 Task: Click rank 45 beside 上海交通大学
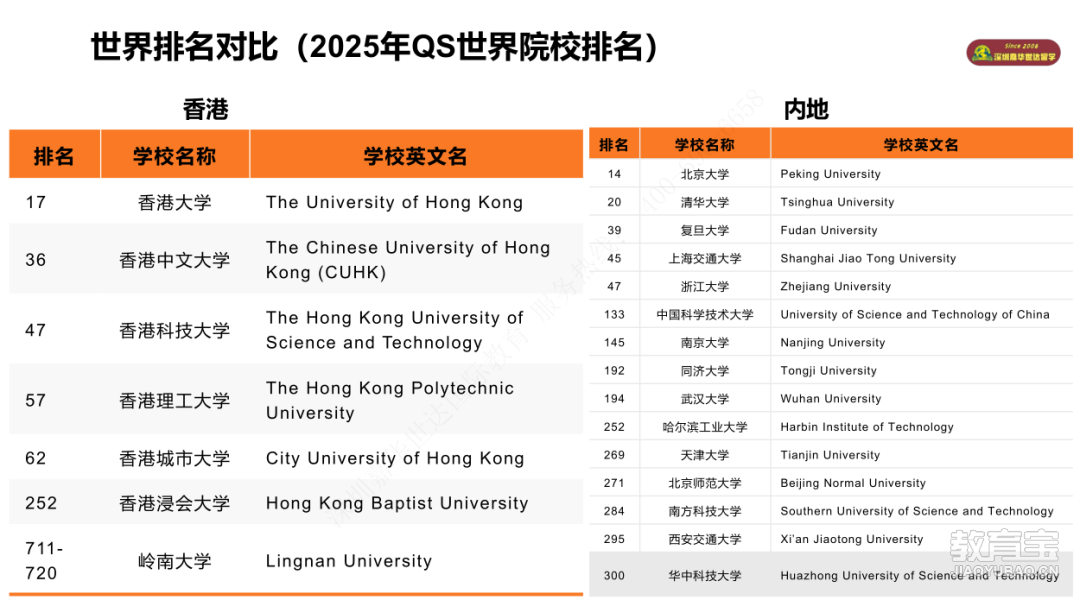click(614, 258)
